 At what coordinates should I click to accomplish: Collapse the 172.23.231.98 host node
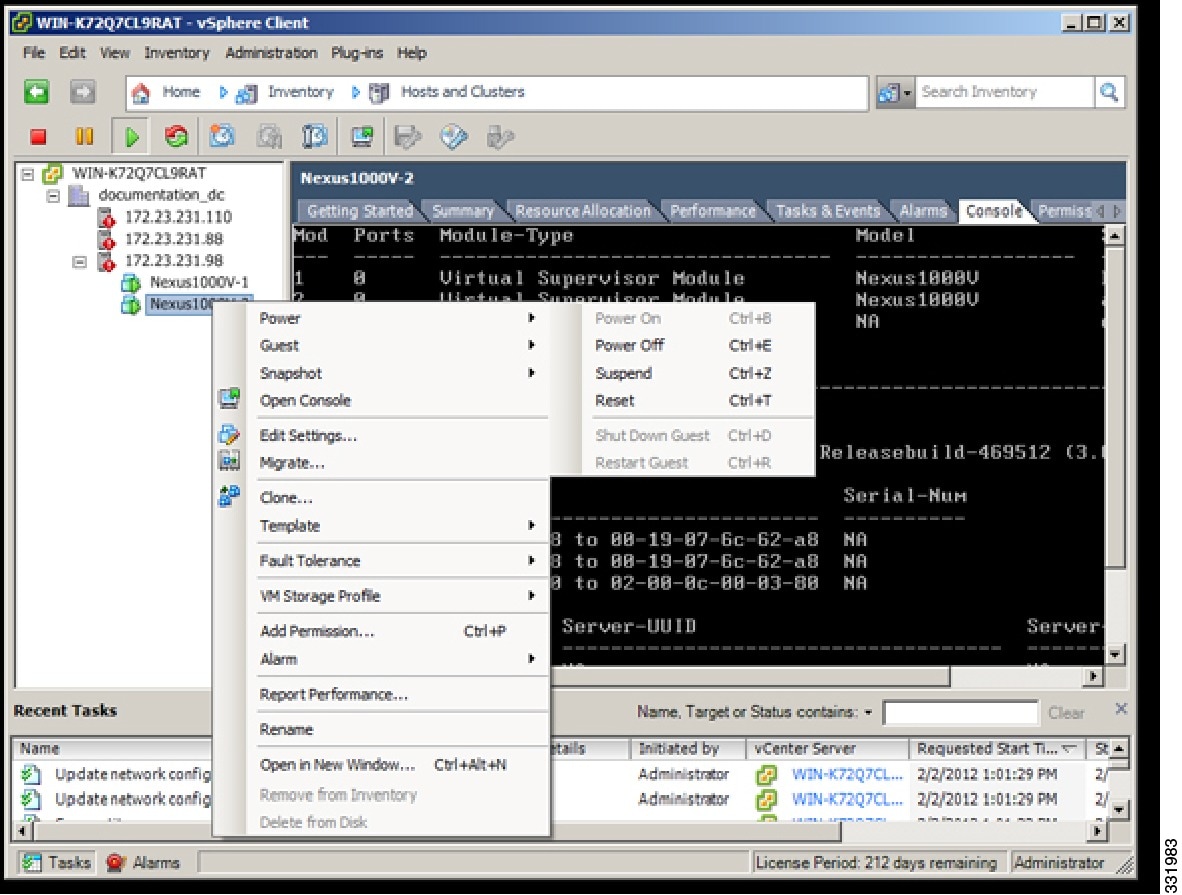(x=79, y=262)
